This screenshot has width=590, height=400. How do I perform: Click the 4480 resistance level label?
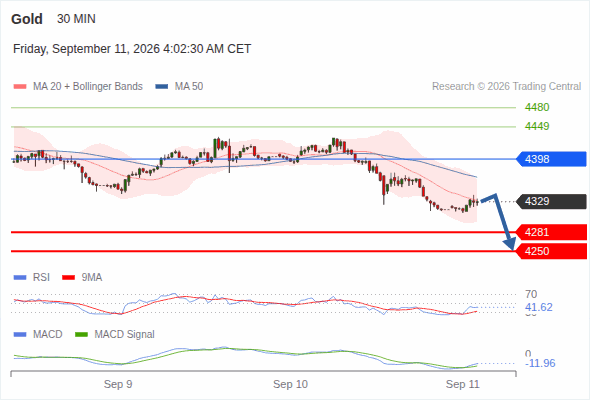pos(537,107)
